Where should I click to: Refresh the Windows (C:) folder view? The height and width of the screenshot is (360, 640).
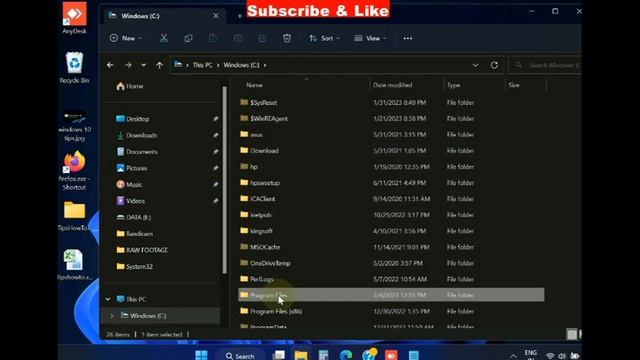coord(494,65)
